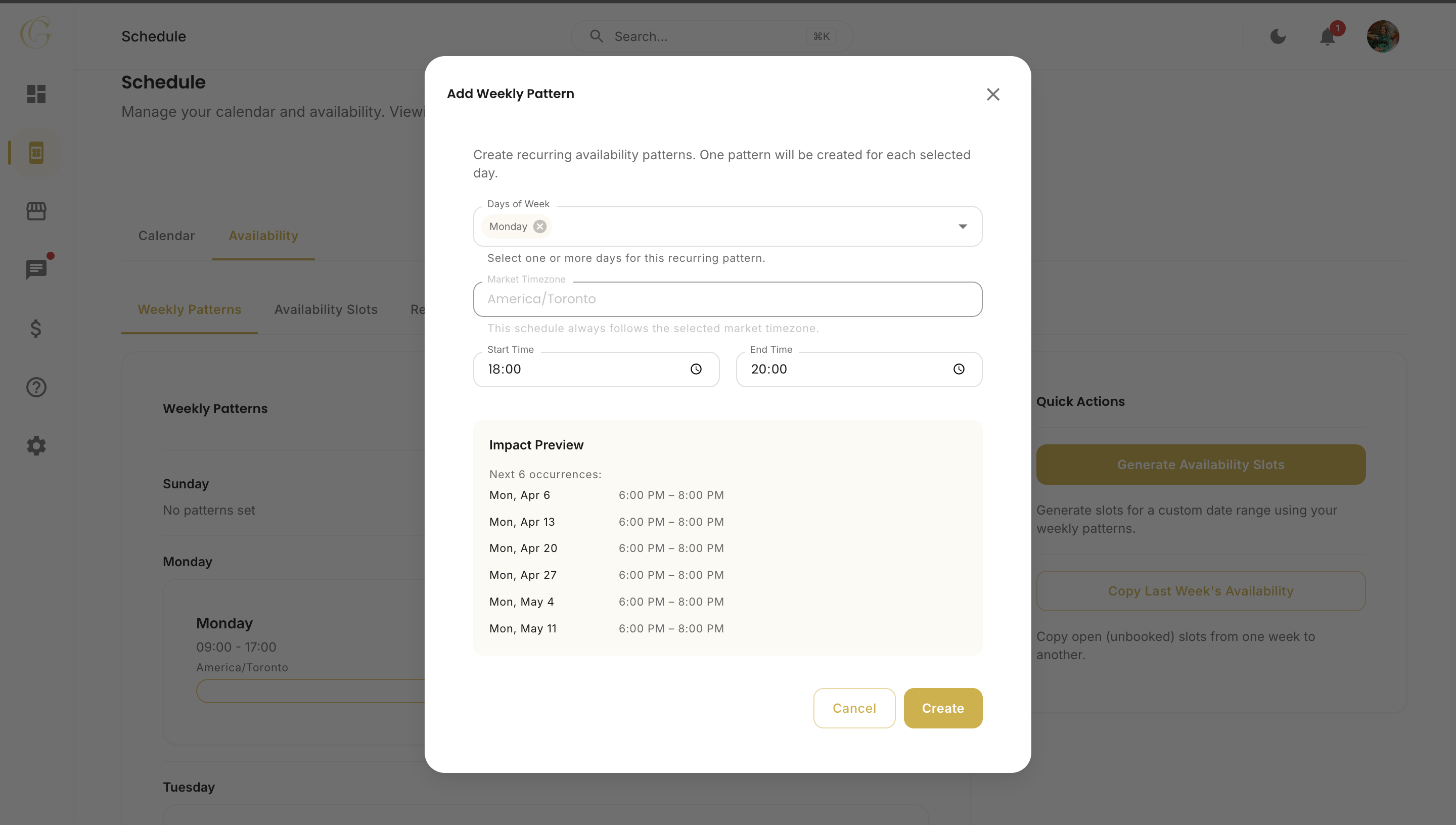
Task: Click the Create button
Action: click(x=943, y=708)
